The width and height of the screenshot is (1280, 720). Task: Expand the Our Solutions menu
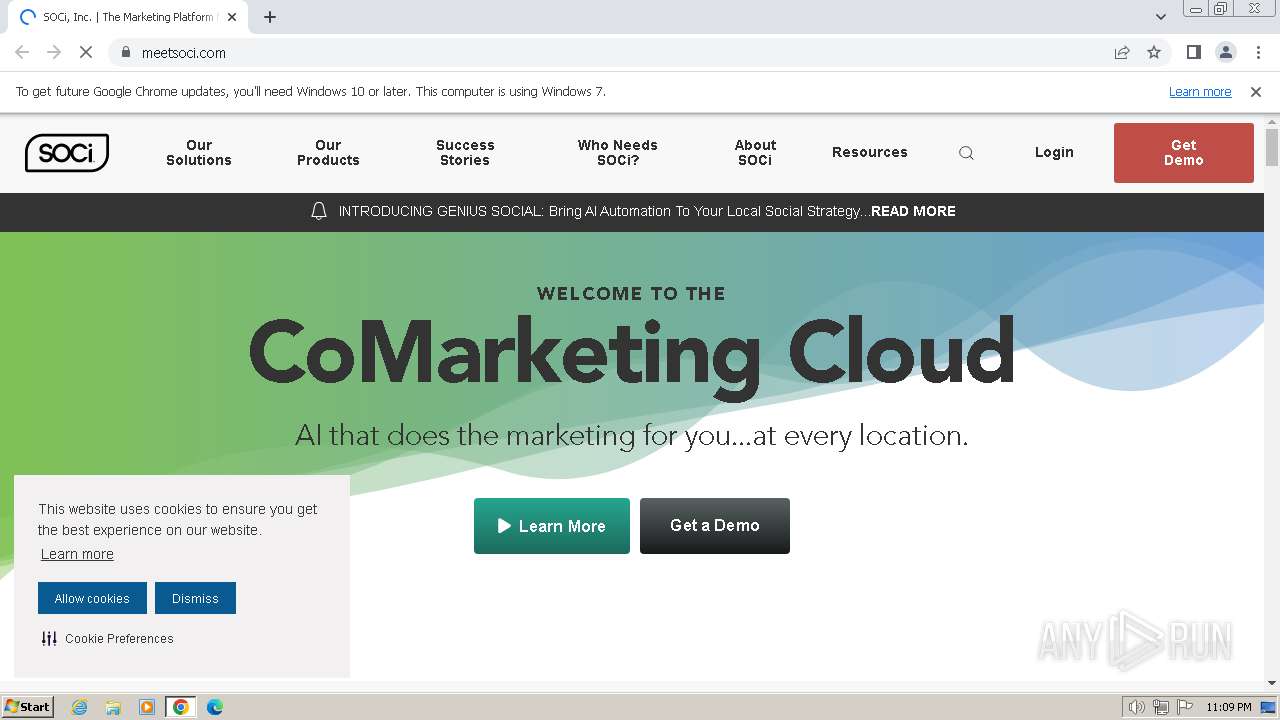199,153
